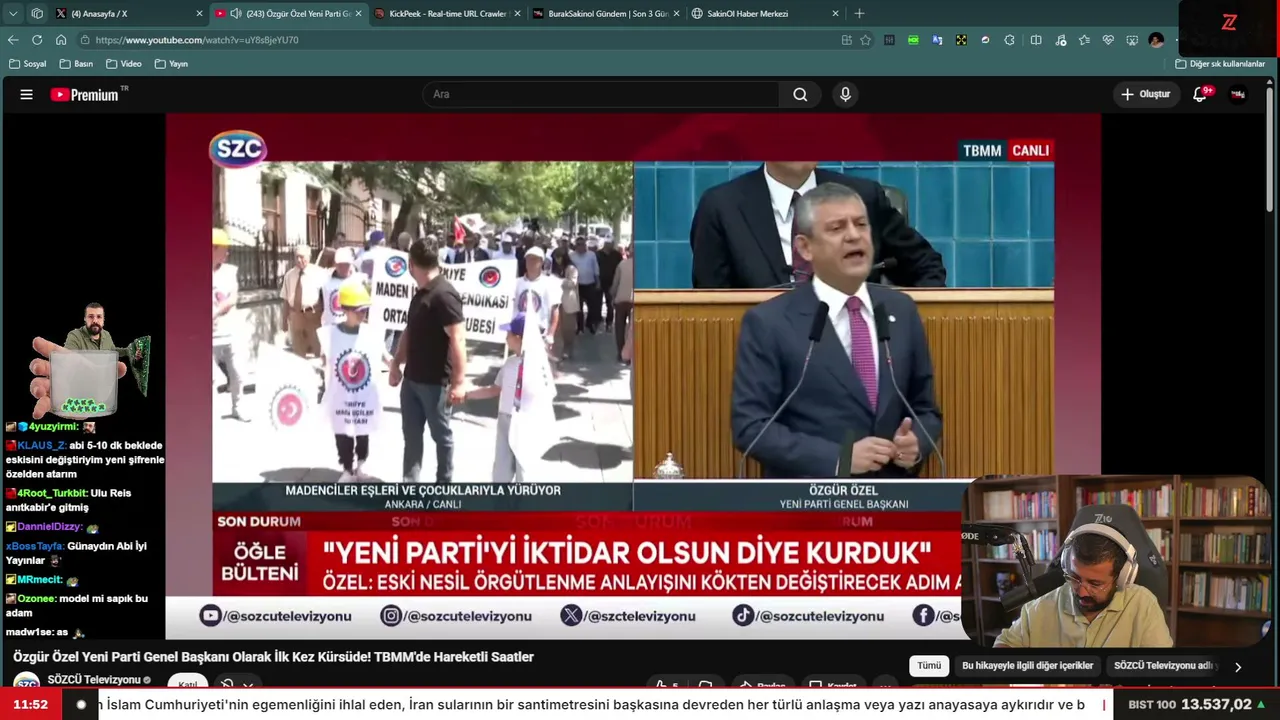Close the Anasayfa / X tab
1280x720 pixels.
[x=199, y=14]
